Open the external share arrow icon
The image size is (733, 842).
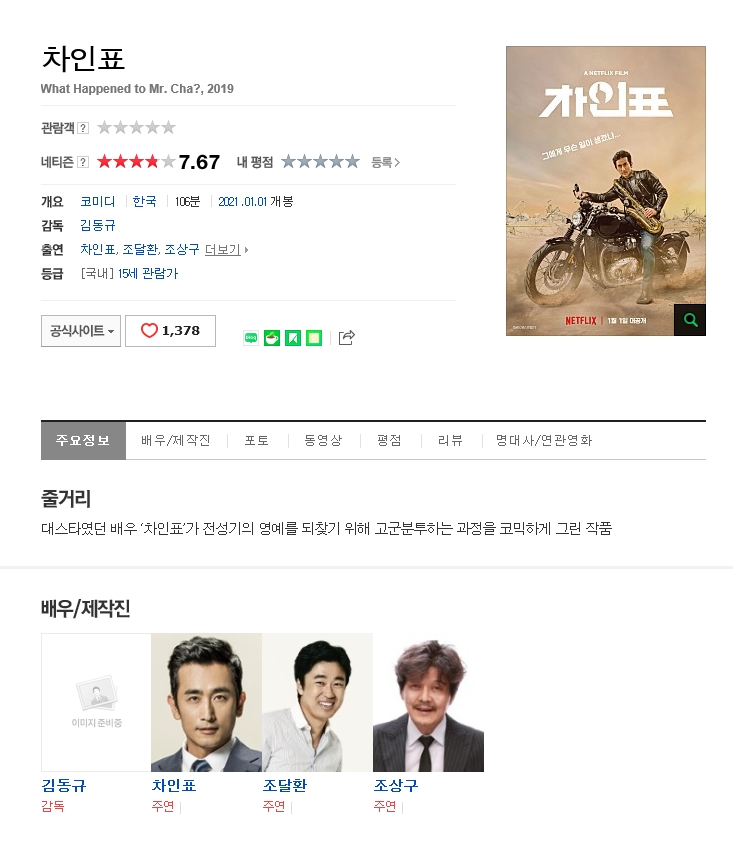(x=346, y=338)
